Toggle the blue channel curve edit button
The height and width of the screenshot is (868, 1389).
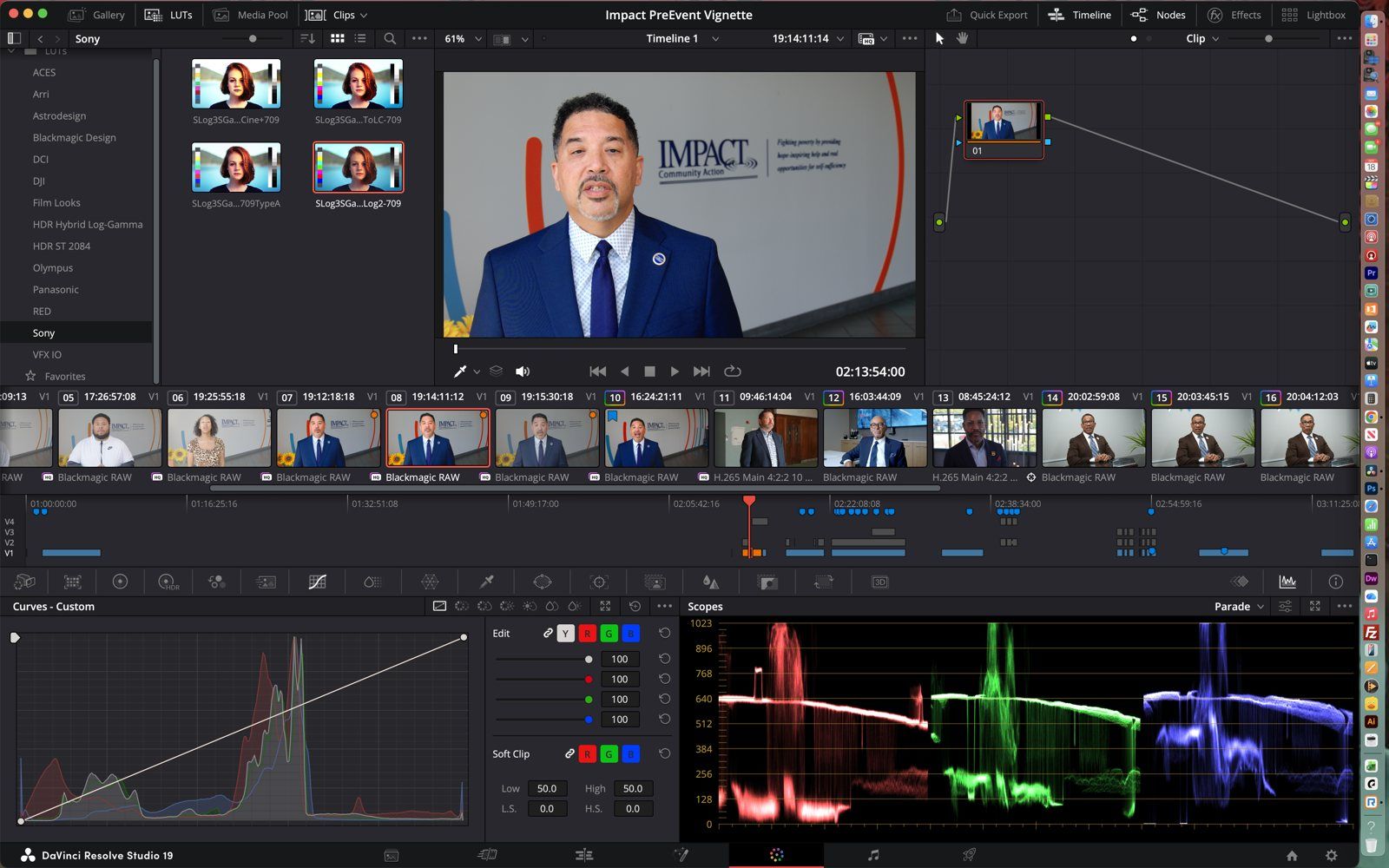[631, 634]
